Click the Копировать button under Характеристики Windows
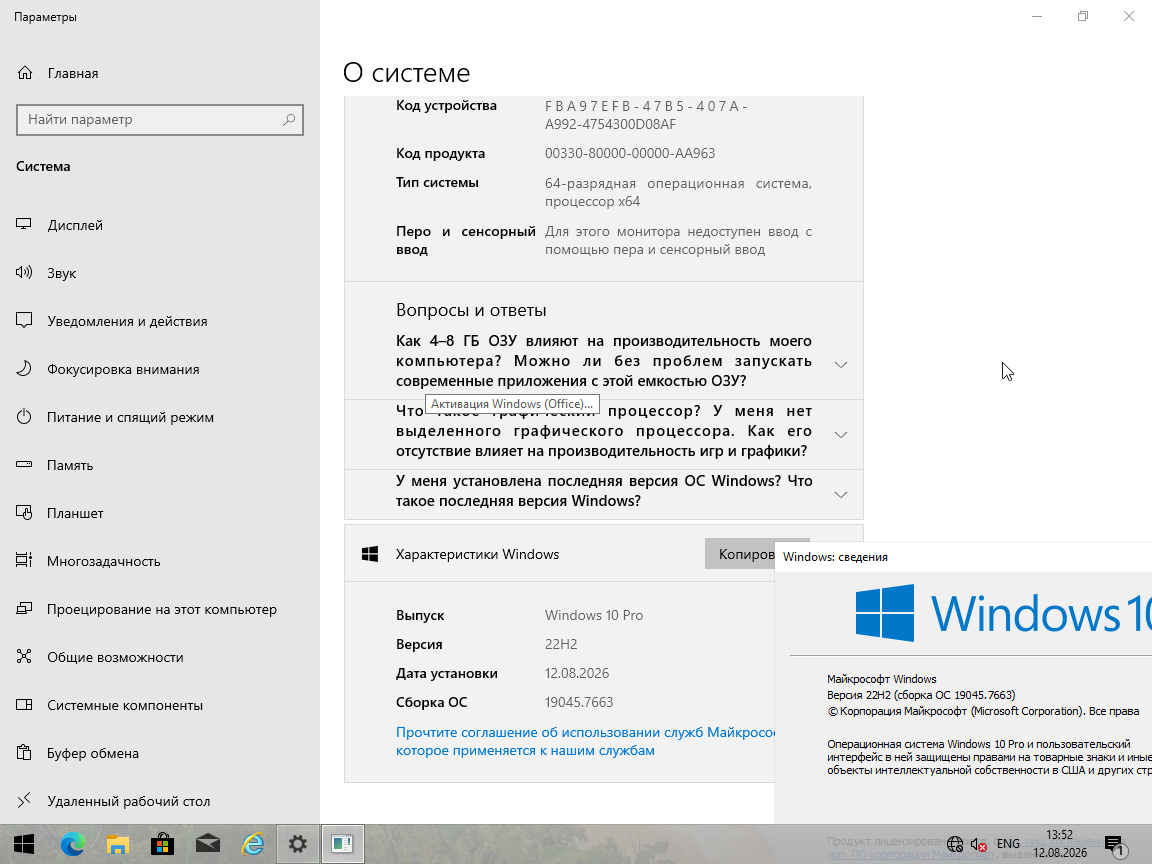 click(x=740, y=554)
